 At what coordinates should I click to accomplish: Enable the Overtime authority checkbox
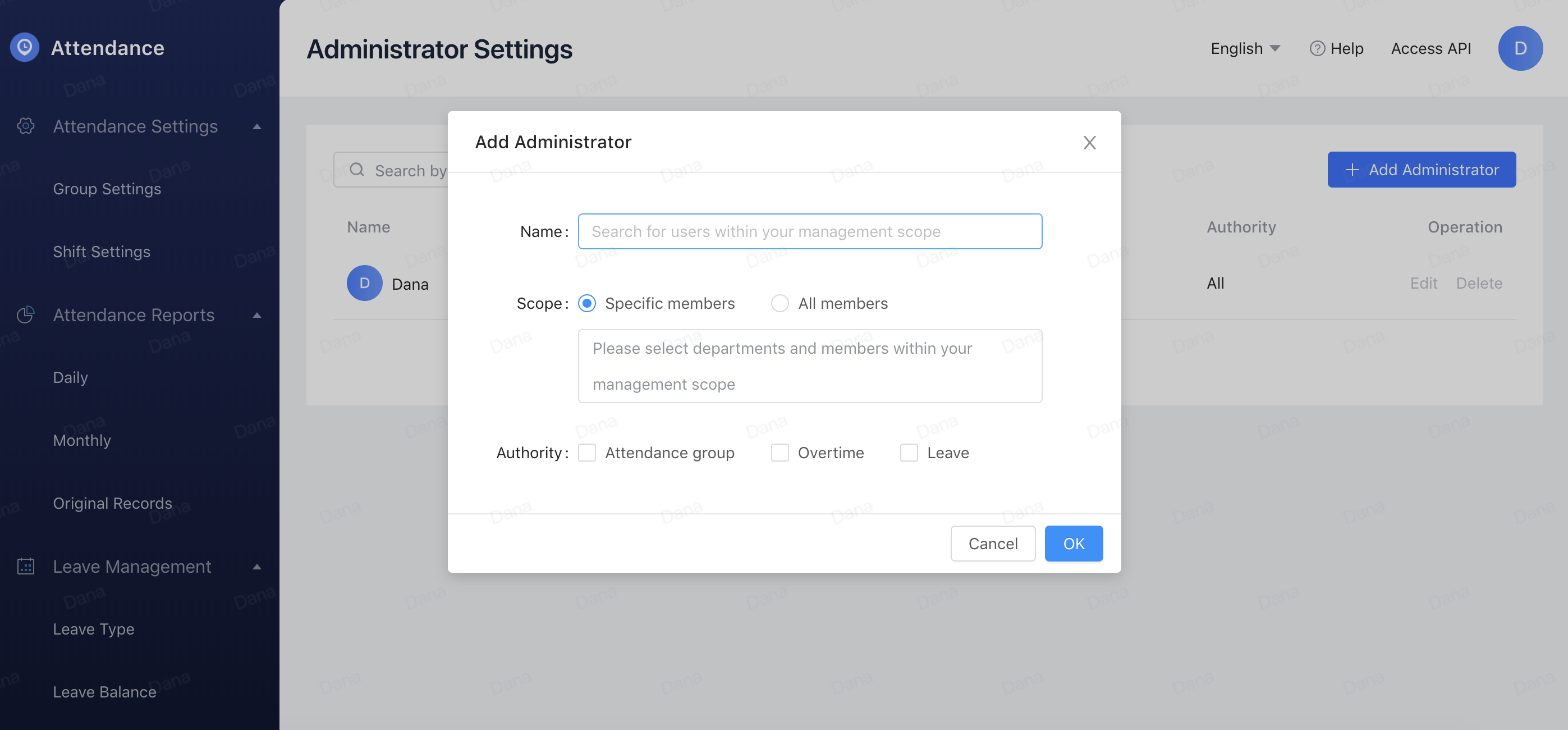click(x=780, y=453)
